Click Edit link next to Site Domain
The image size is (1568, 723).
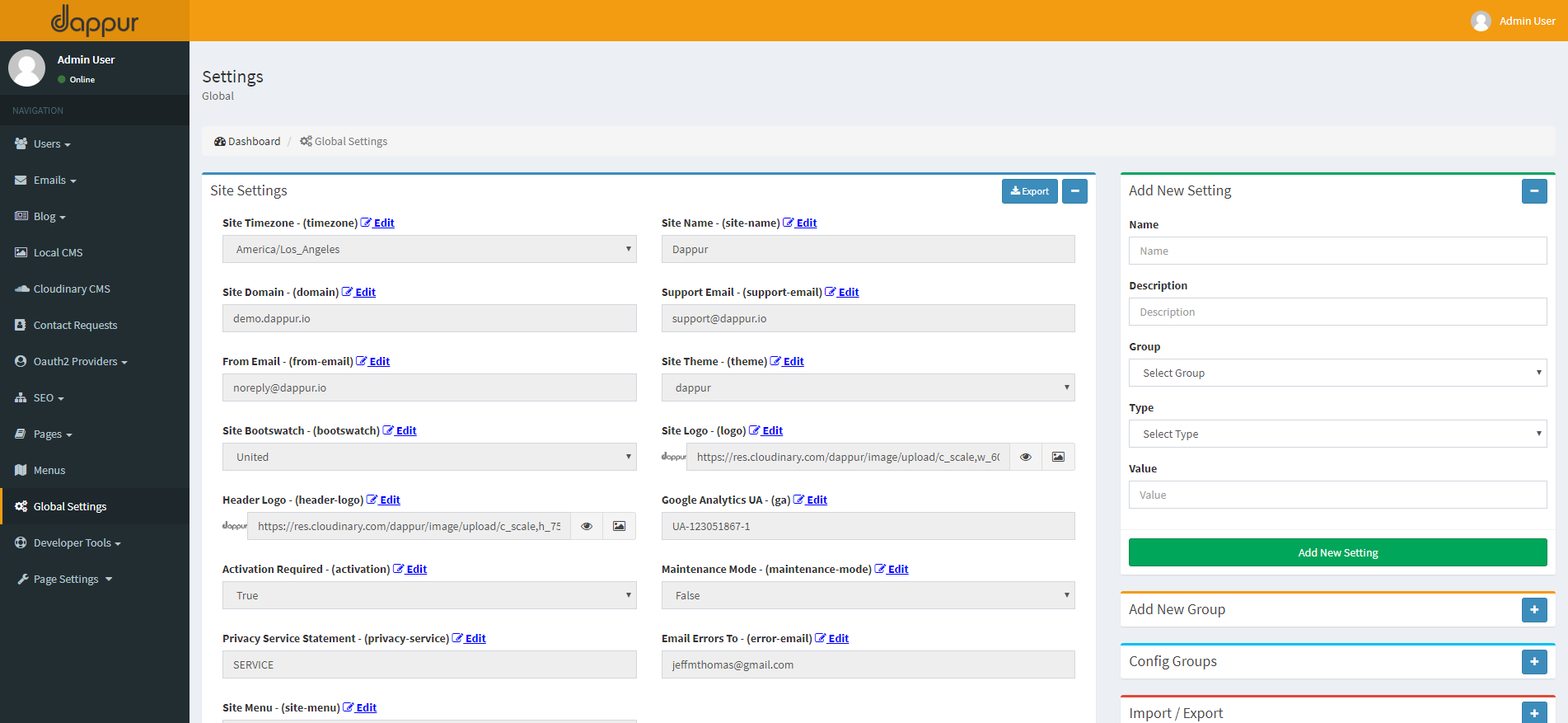click(364, 293)
